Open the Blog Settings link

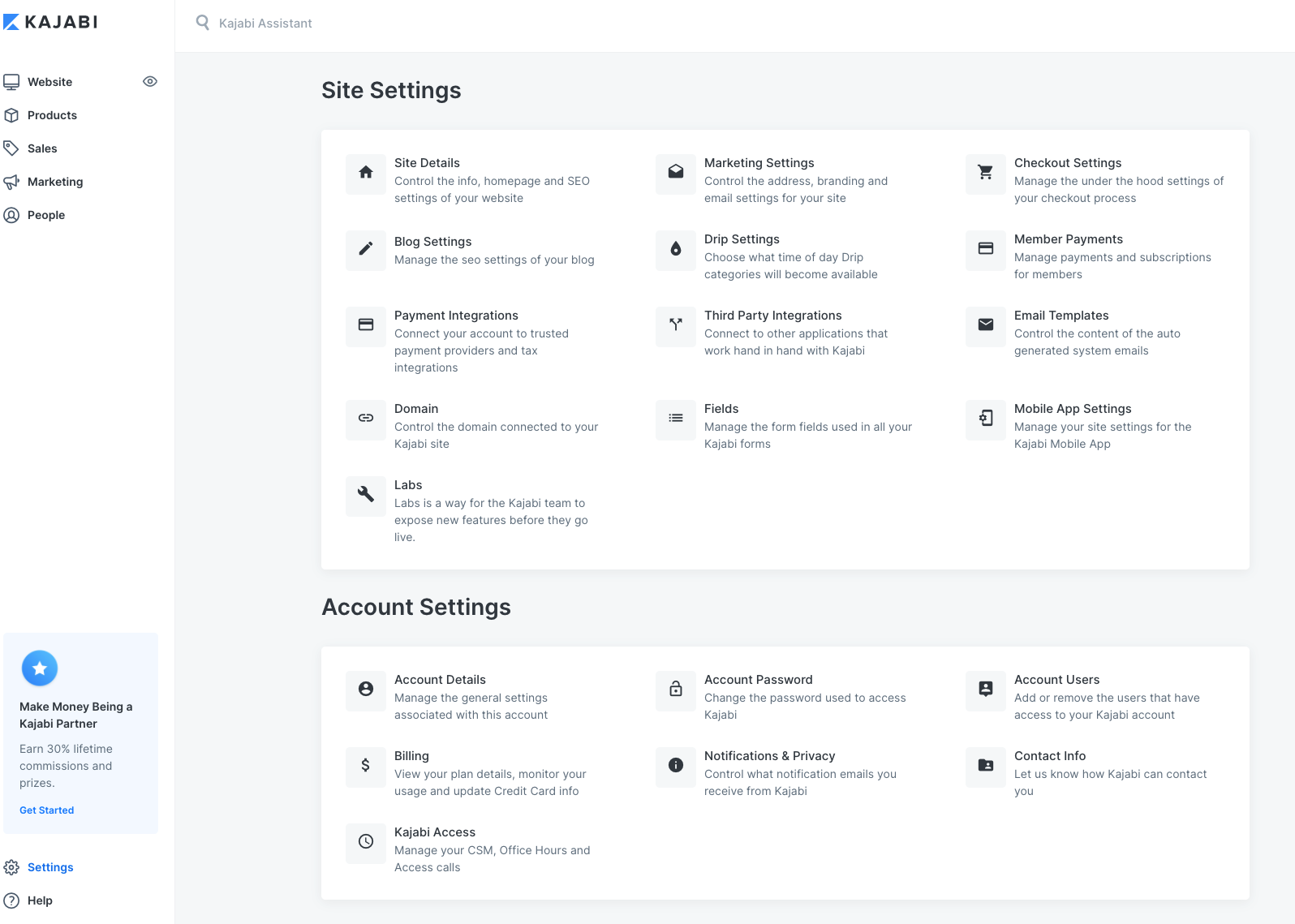pyautogui.click(x=432, y=242)
